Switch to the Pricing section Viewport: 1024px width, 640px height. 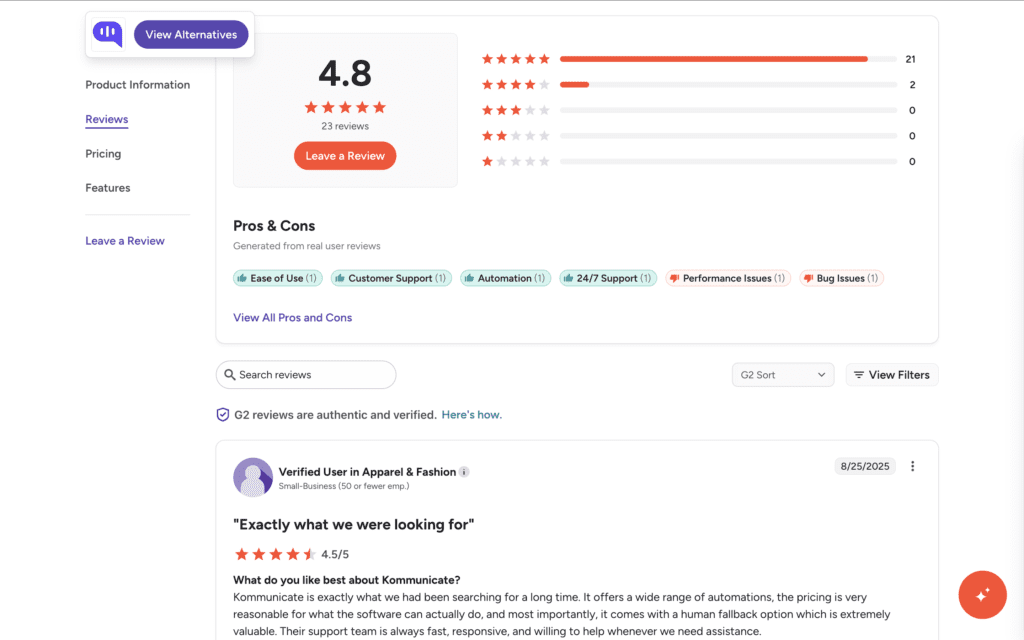(x=103, y=153)
